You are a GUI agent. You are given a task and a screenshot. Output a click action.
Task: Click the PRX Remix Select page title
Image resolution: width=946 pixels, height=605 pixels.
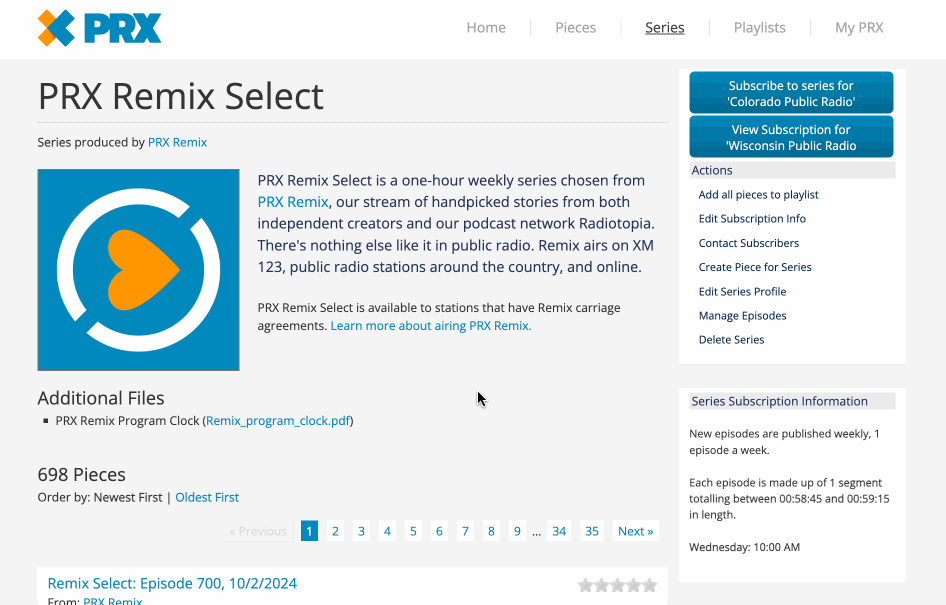180,96
